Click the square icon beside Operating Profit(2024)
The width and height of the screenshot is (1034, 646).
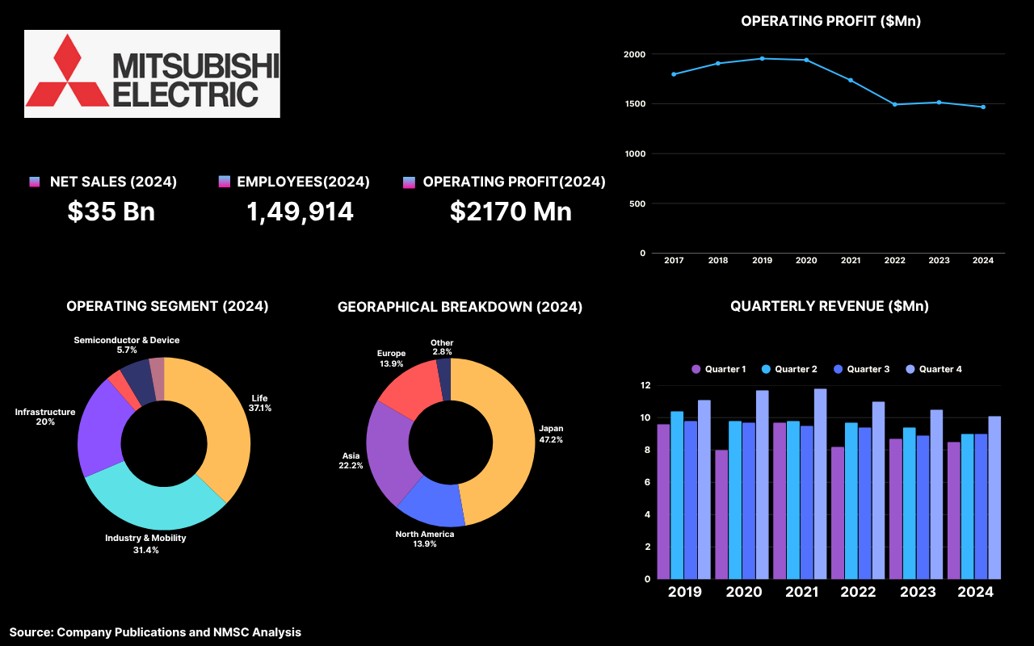click(x=408, y=182)
